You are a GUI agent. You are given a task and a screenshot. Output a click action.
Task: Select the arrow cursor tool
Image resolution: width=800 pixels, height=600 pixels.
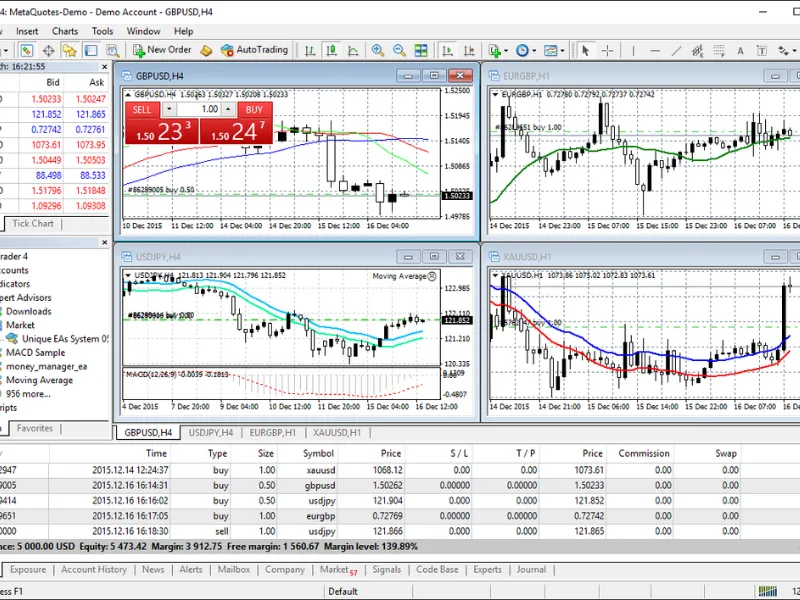tap(585, 51)
